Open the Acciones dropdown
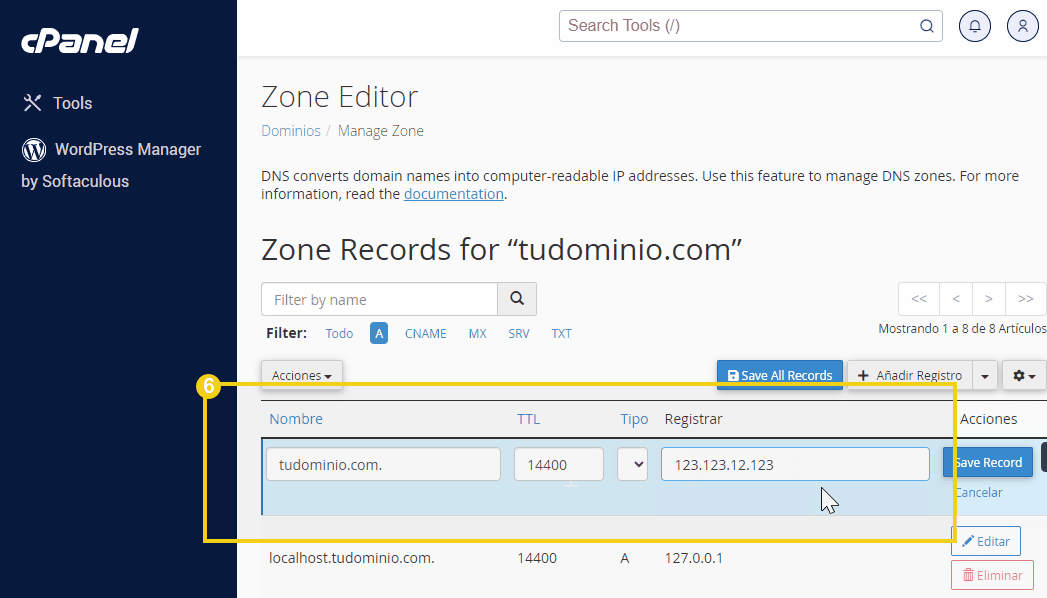 (302, 375)
